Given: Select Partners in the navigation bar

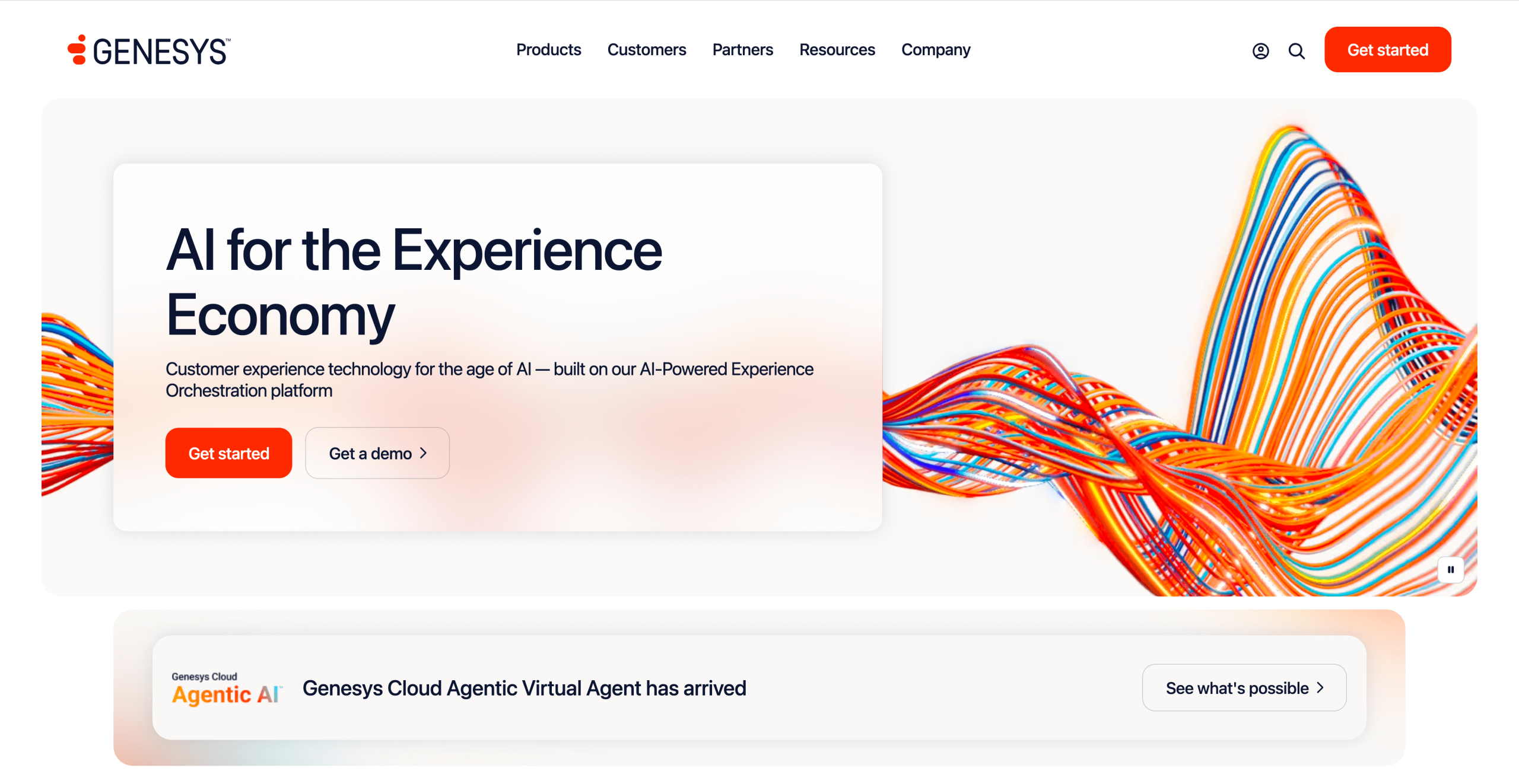Looking at the screenshot, I should pyautogui.click(x=742, y=50).
